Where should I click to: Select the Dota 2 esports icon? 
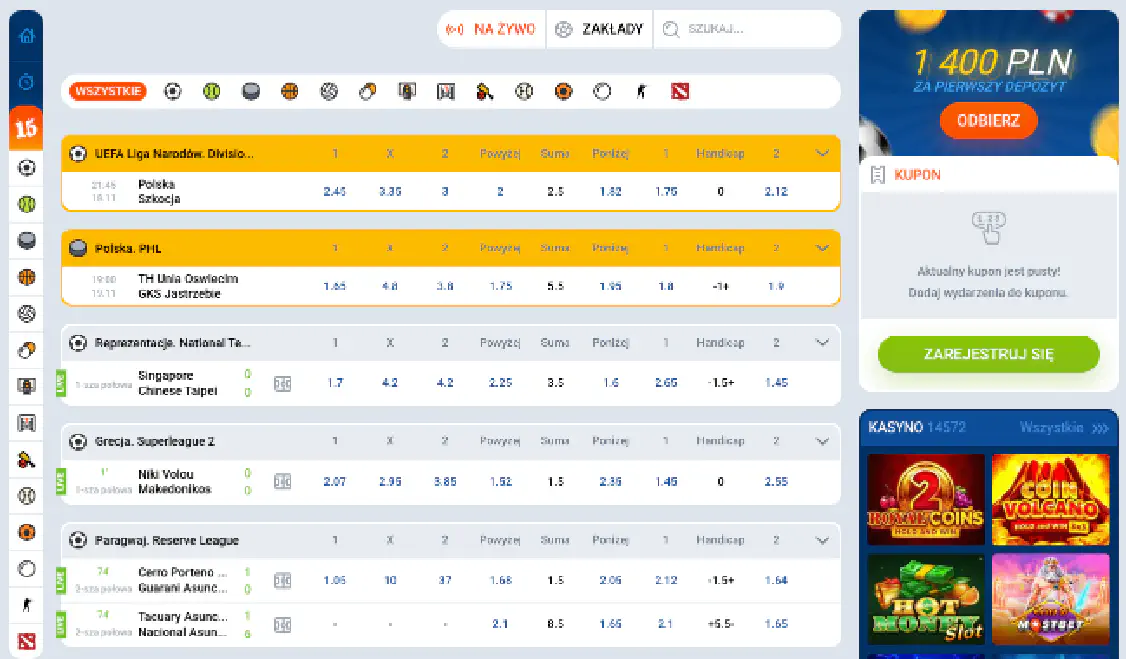tap(679, 91)
